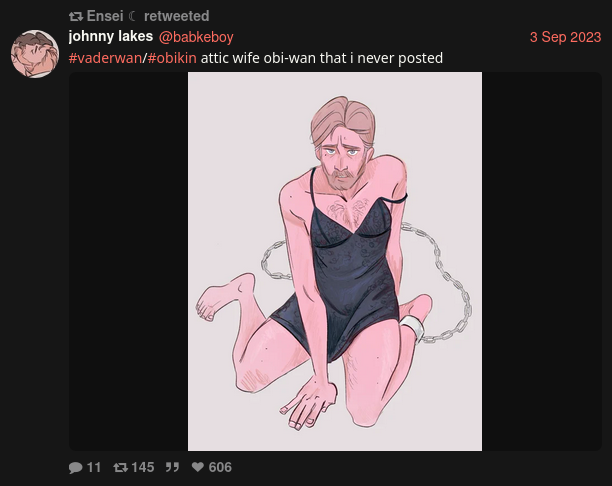
Task: Click the retweet count 145
Action: tap(143, 467)
